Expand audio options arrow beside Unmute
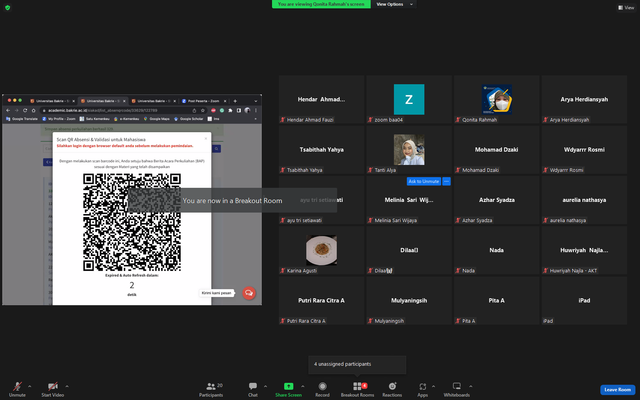Viewport: 640px width, 400px height. click(x=29, y=386)
